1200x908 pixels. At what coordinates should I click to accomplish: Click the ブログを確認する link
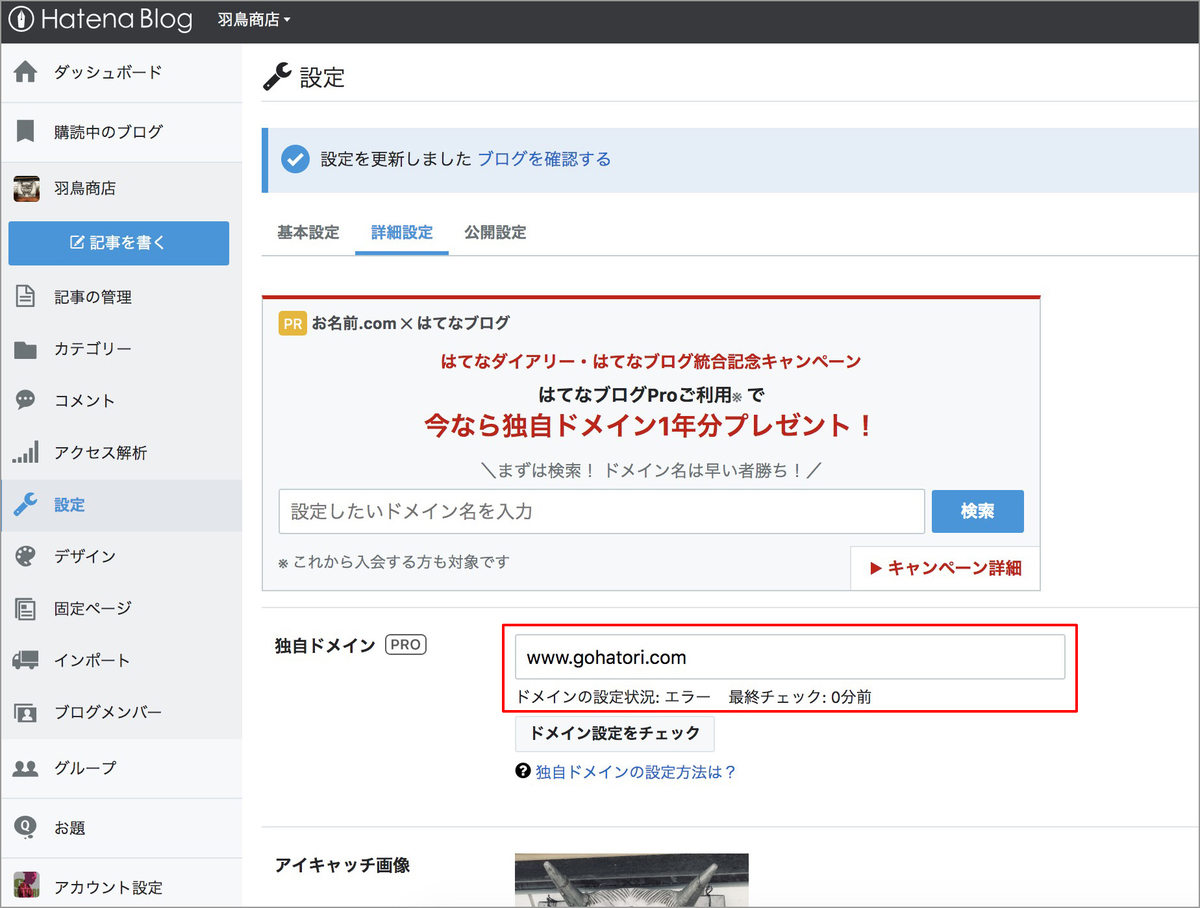tap(544, 159)
